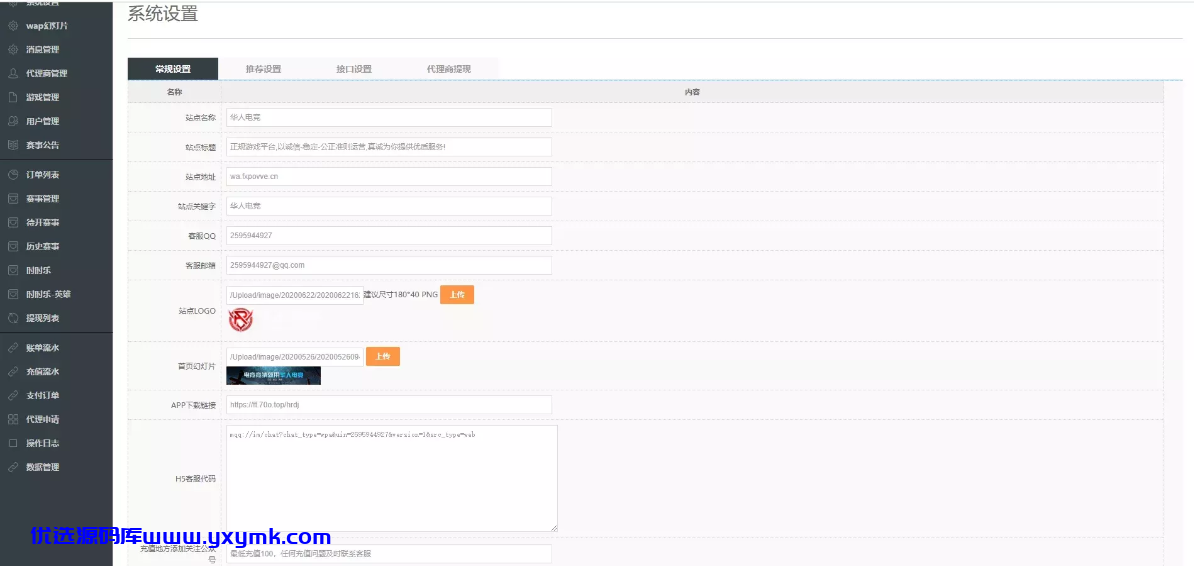Click the 代理商管理 person icon
The width and height of the screenshot is (1194, 574).
click(x=13, y=73)
